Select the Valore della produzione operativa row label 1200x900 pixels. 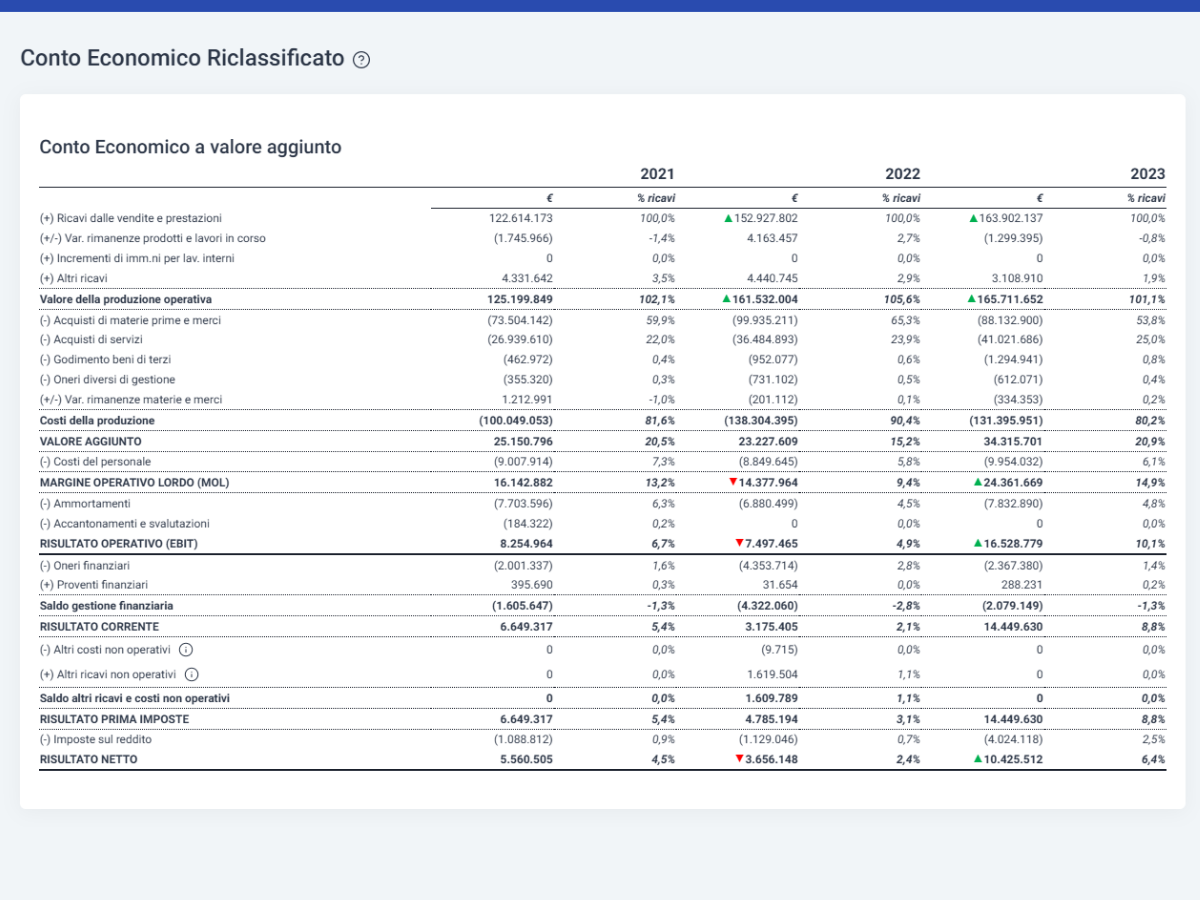click(x=126, y=299)
